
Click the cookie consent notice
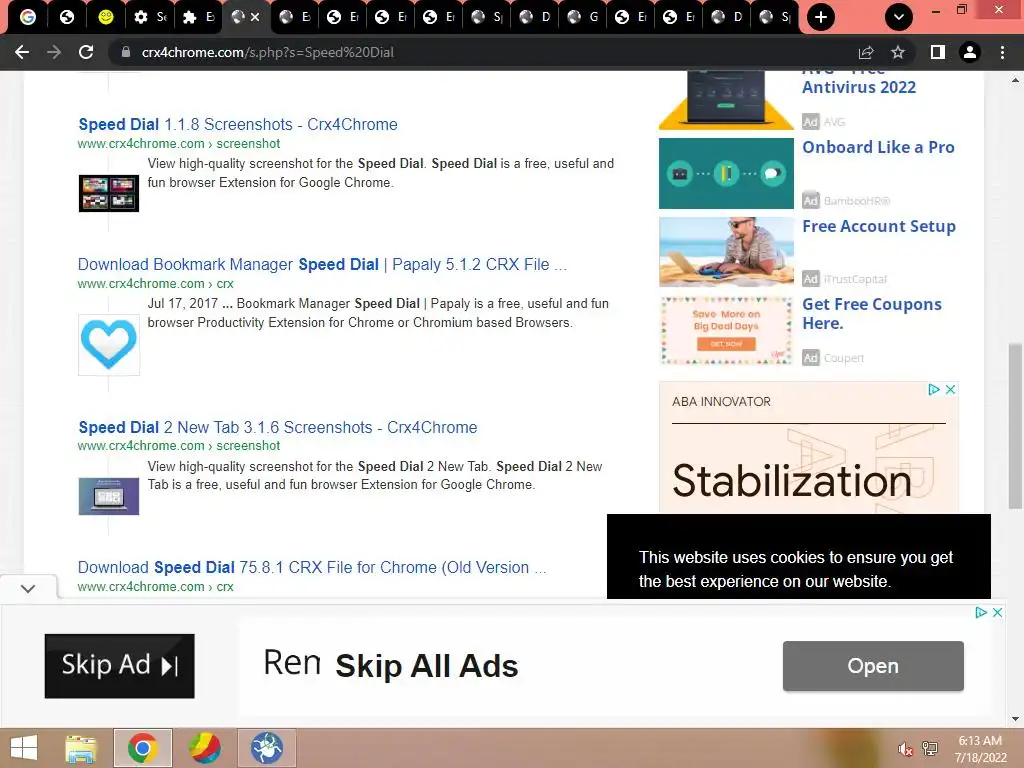pos(799,557)
